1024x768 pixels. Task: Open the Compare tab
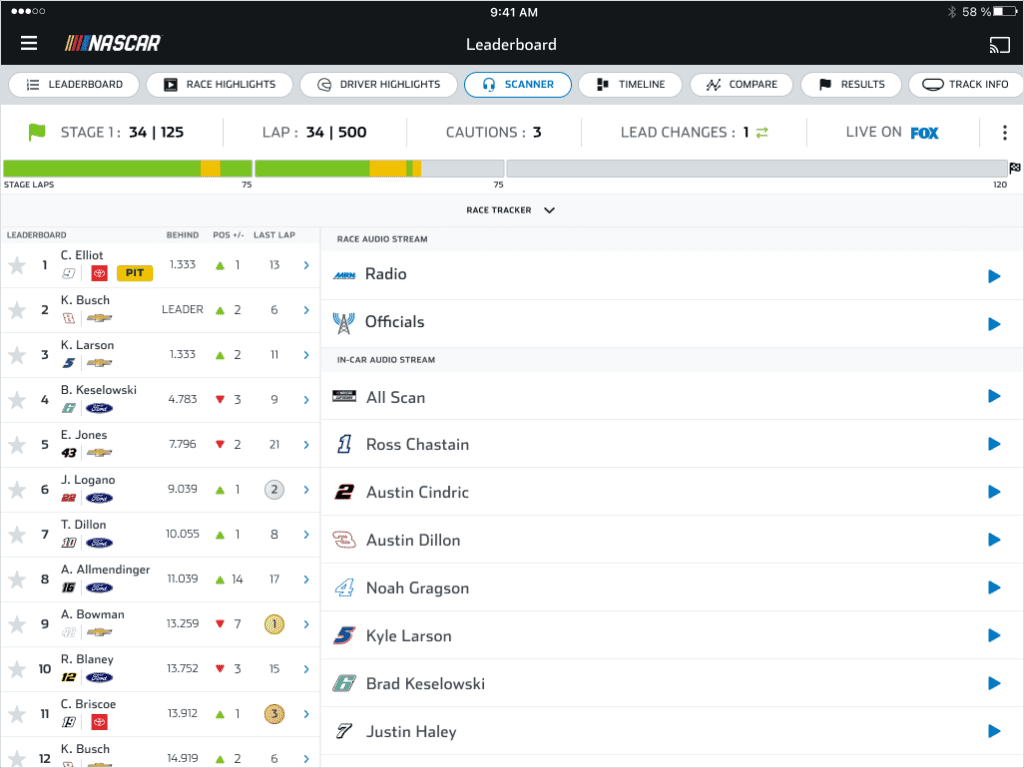pyautogui.click(x=741, y=85)
